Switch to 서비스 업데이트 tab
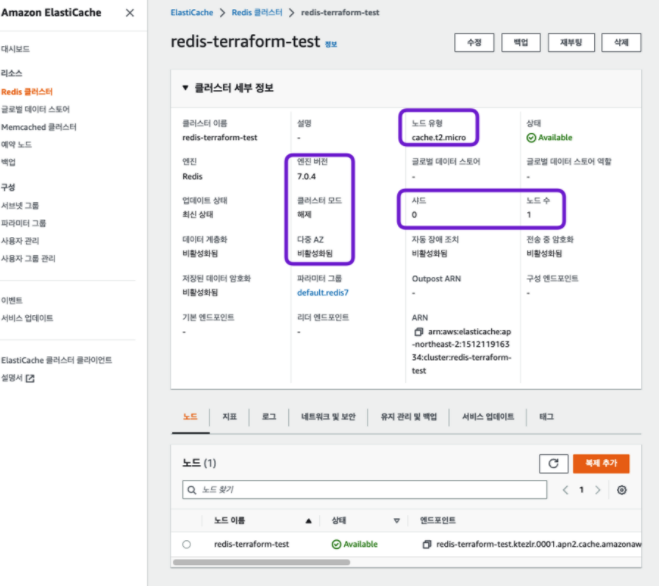659x586 pixels. (x=488, y=417)
